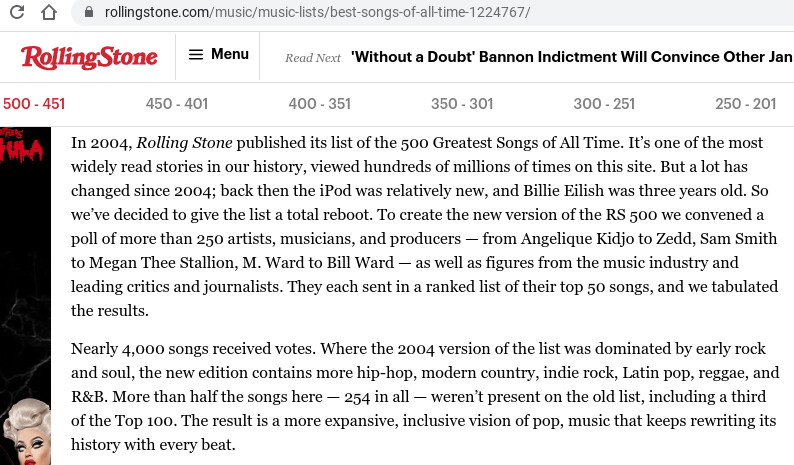Select the 500 - 451 tab
Image resolution: width=794 pixels, height=465 pixels.
click(x=34, y=104)
